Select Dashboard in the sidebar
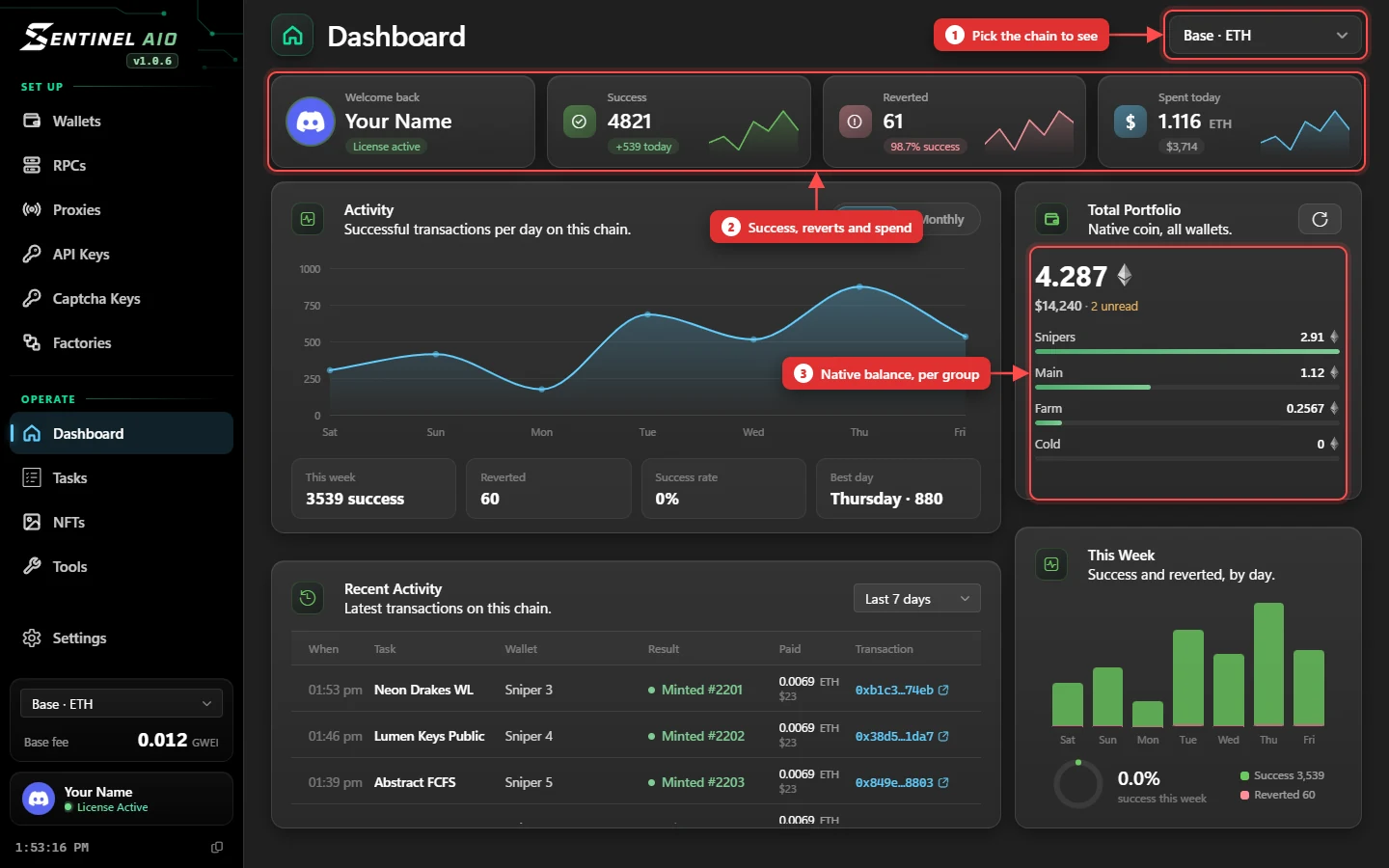 click(122, 433)
